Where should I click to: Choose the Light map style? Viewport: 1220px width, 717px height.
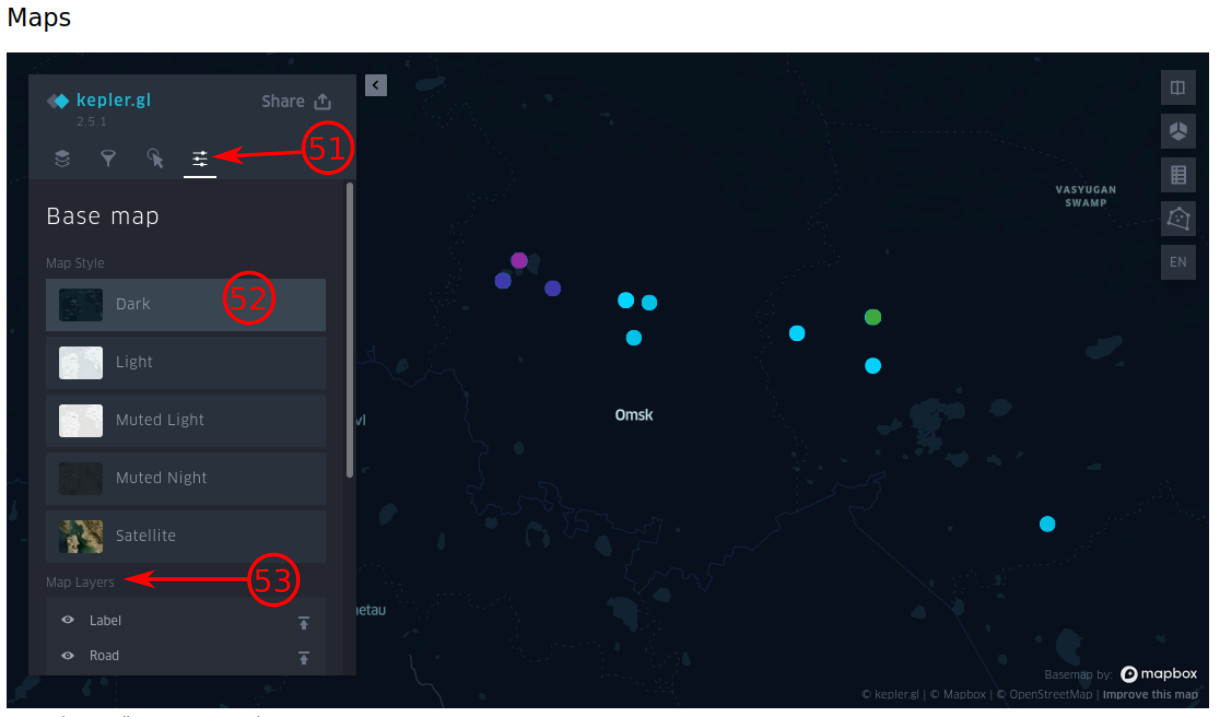coord(185,362)
